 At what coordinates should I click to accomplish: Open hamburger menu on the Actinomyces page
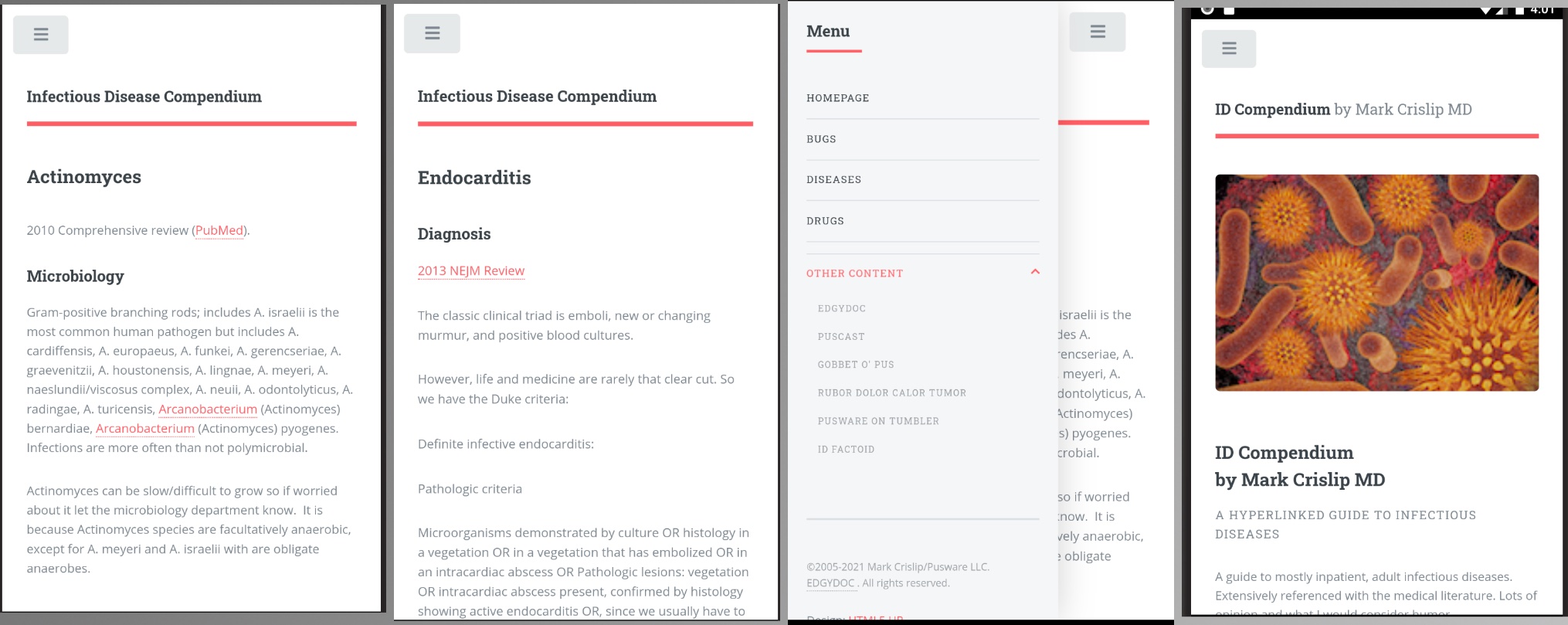(41, 35)
